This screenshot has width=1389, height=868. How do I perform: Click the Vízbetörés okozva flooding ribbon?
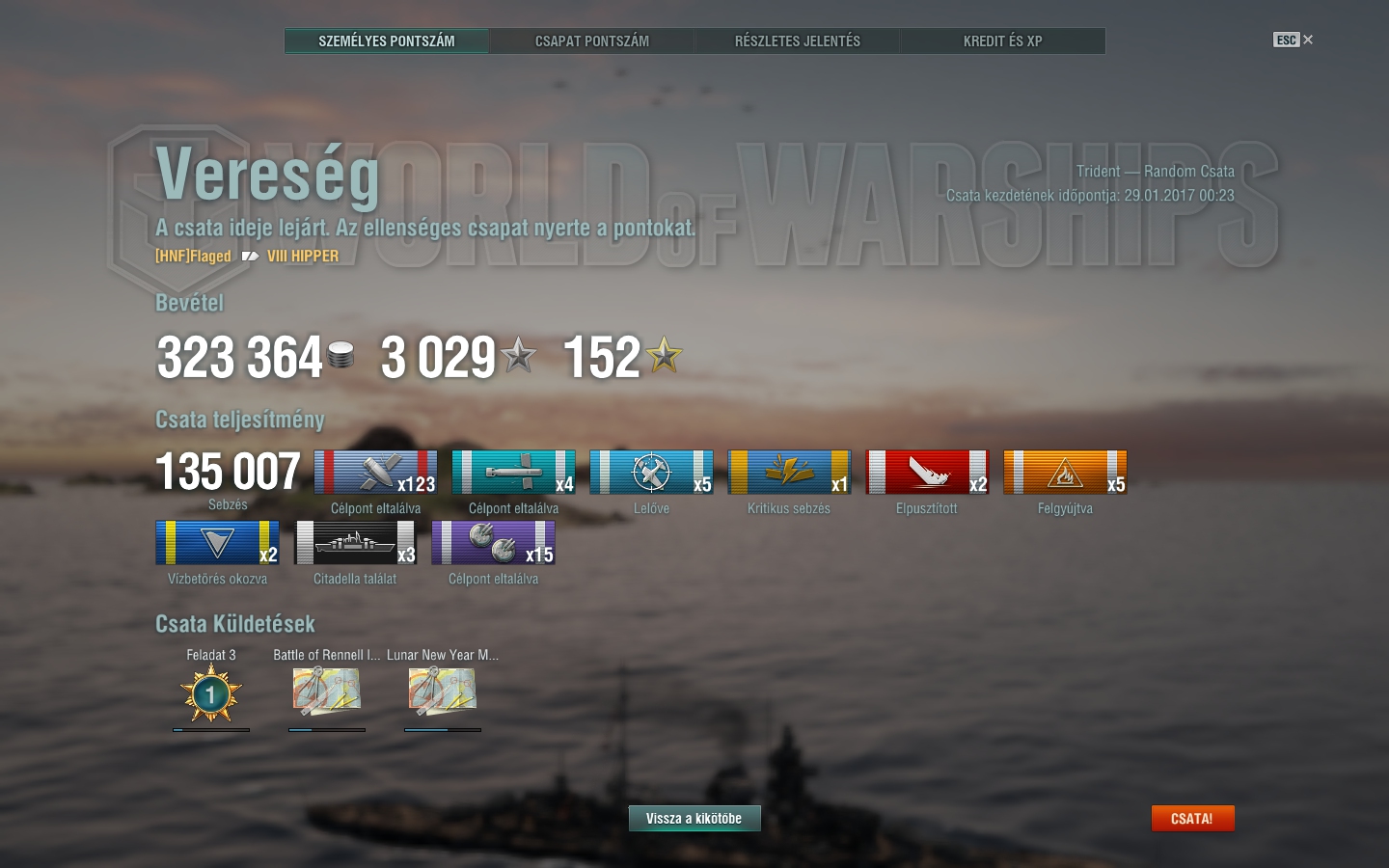point(217,543)
